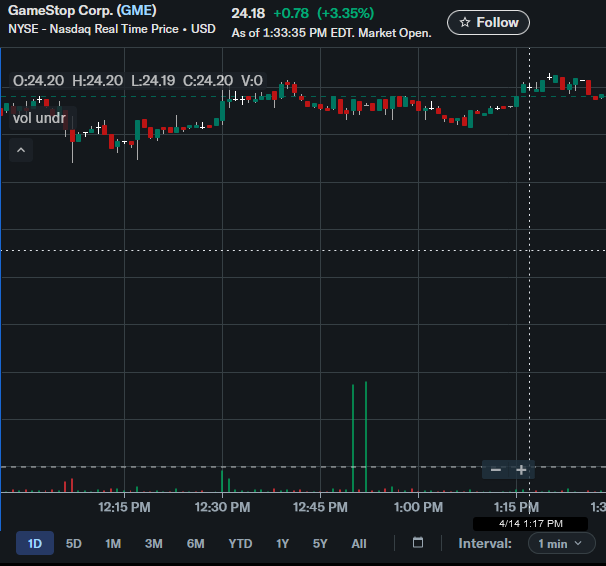Select the 5Y range tab
The width and height of the screenshot is (606, 566).
point(320,544)
